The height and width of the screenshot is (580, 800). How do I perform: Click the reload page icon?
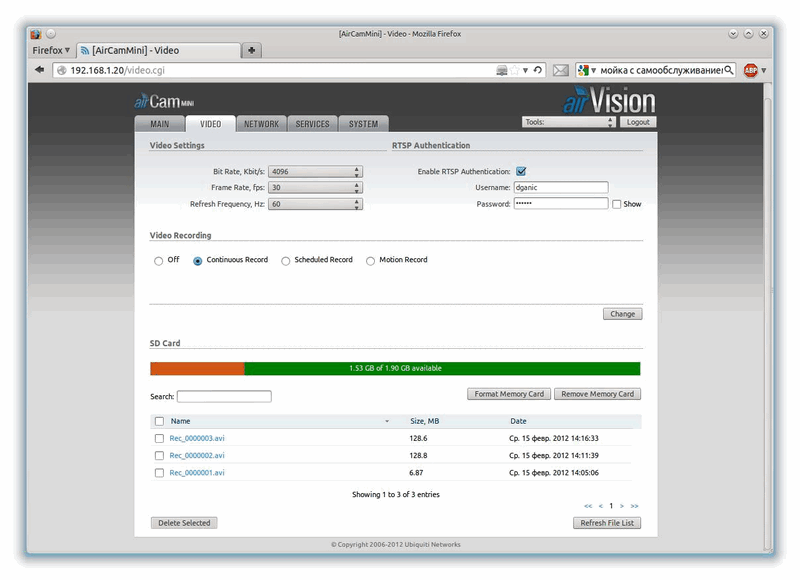pyautogui.click(x=538, y=70)
